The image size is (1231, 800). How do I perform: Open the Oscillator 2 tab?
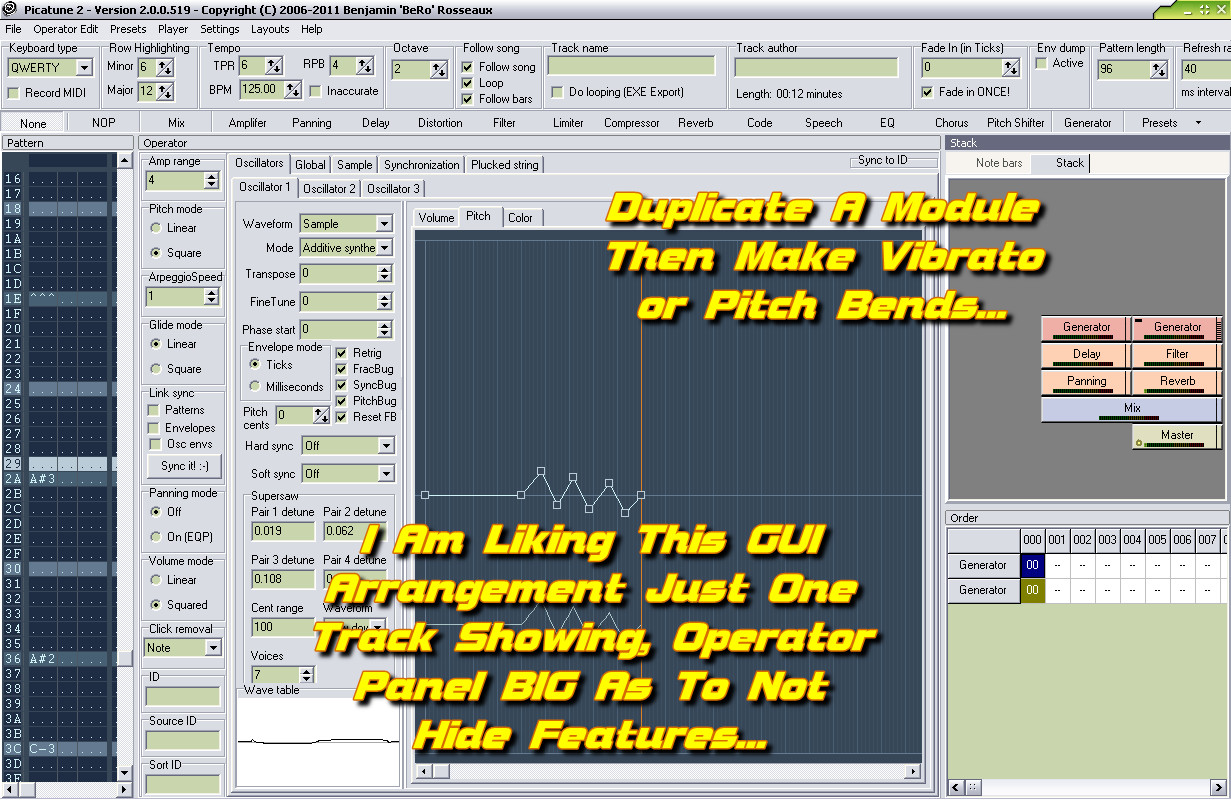click(x=330, y=188)
